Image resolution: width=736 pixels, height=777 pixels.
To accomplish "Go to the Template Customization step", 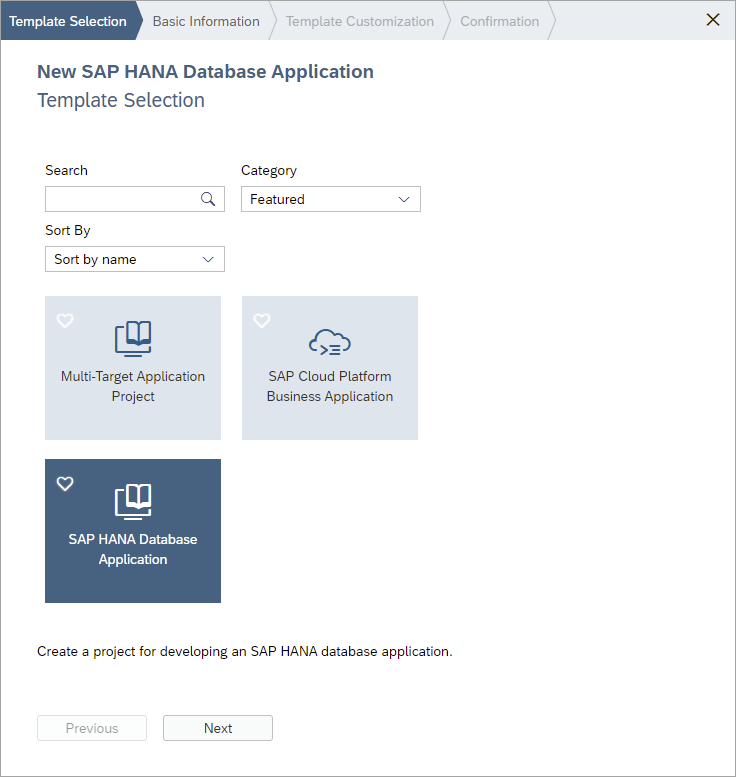I will [x=360, y=21].
